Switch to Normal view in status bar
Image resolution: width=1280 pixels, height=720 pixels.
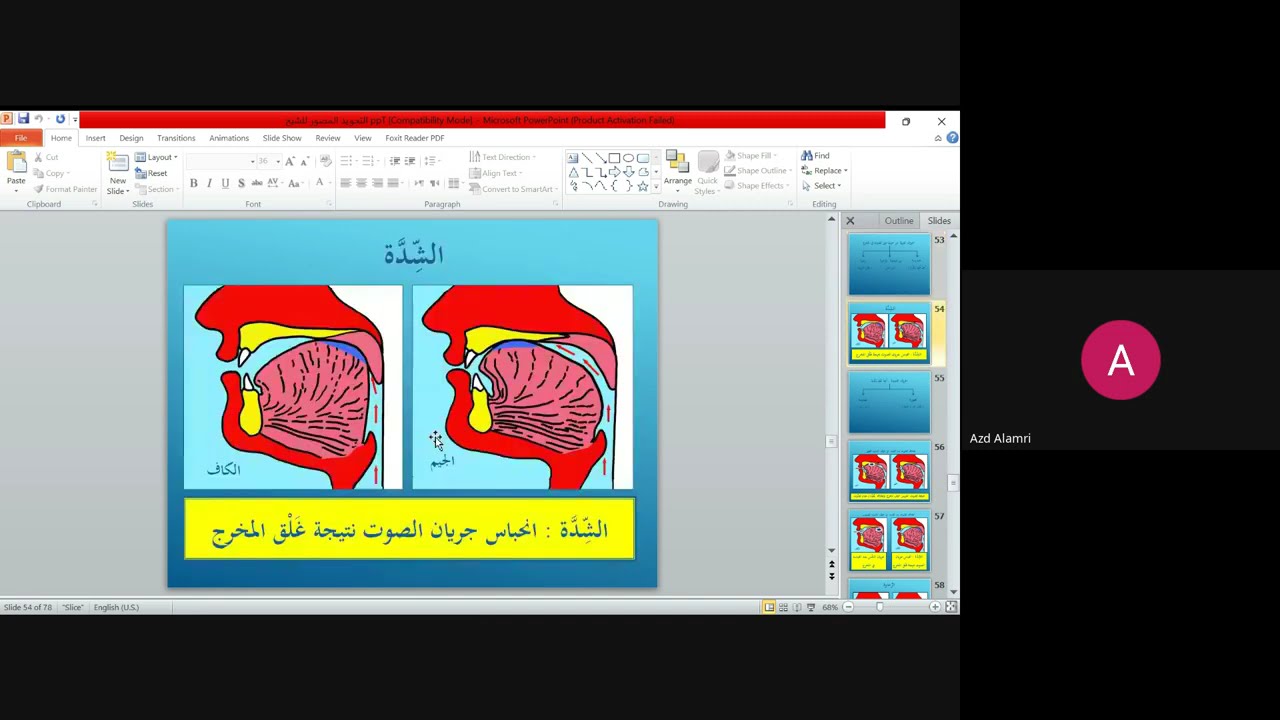(769, 607)
